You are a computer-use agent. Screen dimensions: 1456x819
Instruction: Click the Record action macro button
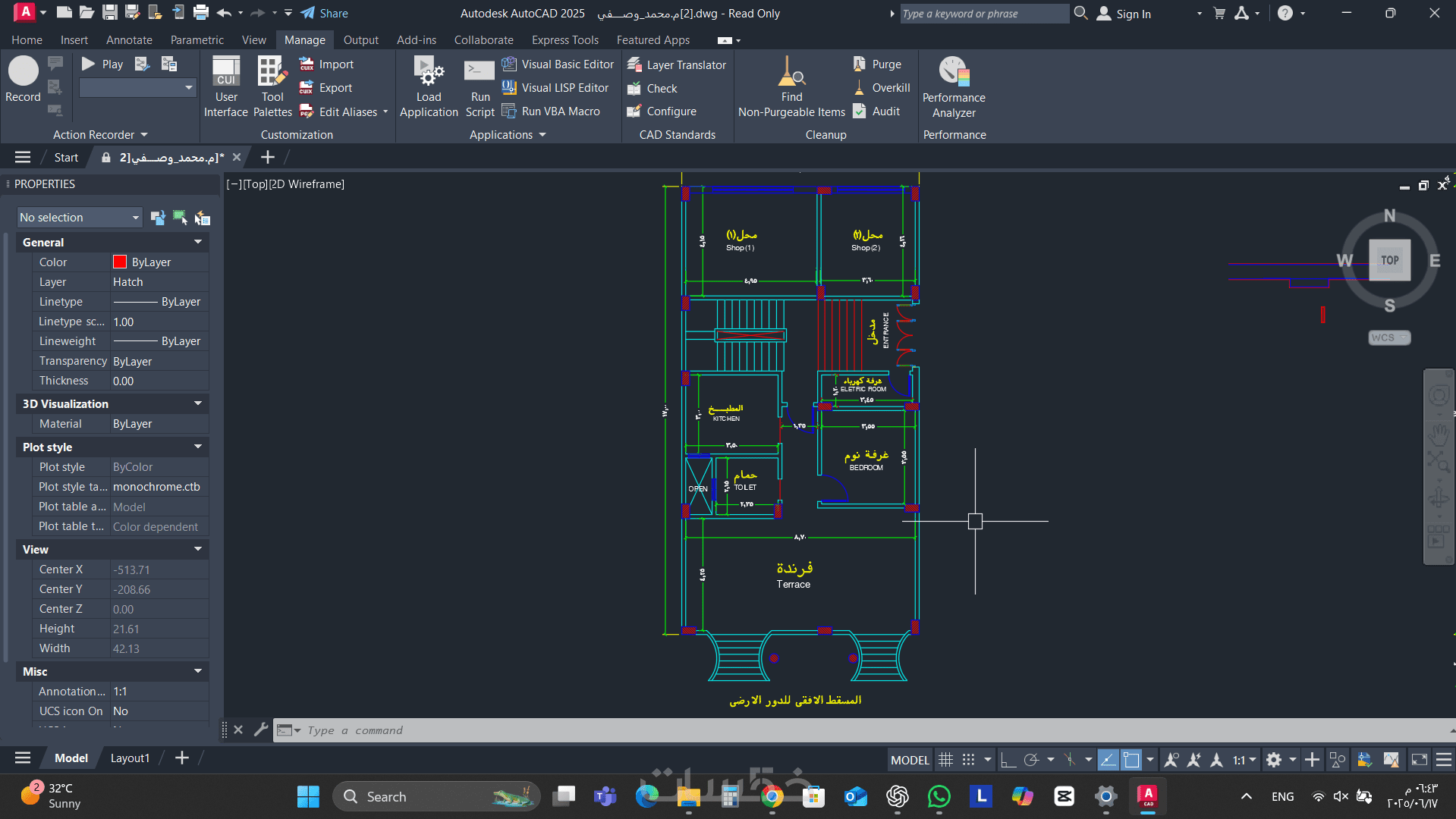click(x=23, y=79)
